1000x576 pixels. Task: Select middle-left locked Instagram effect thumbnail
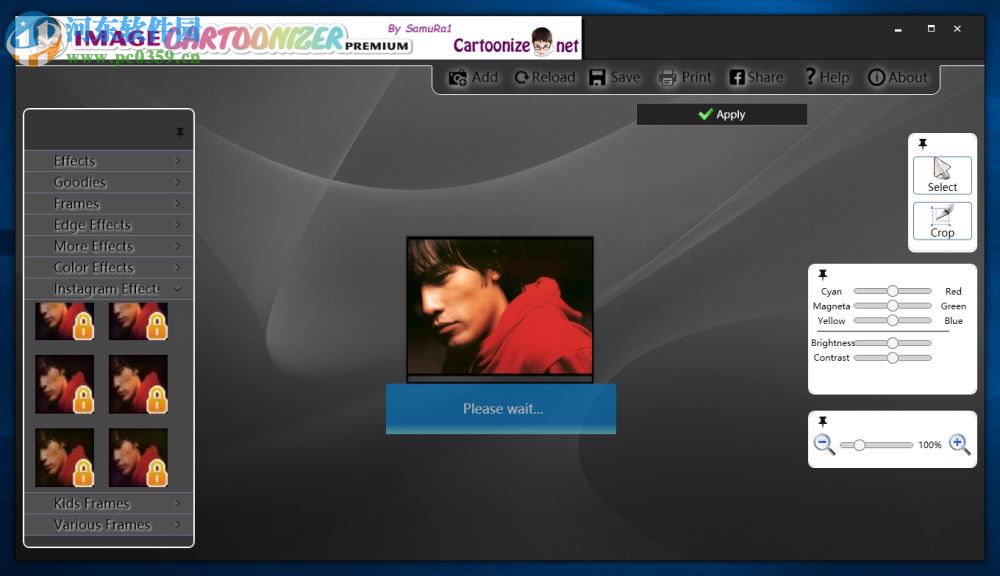64,384
